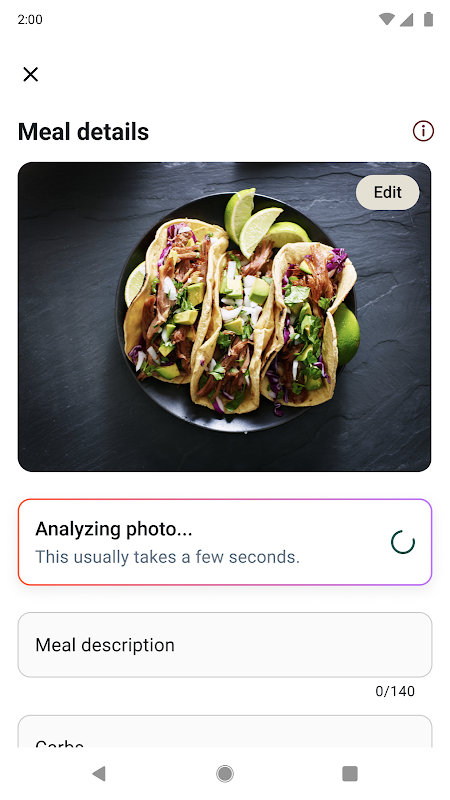The width and height of the screenshot is (450, 800).
Task: Open recent apps with the square button
Action: 349,773
